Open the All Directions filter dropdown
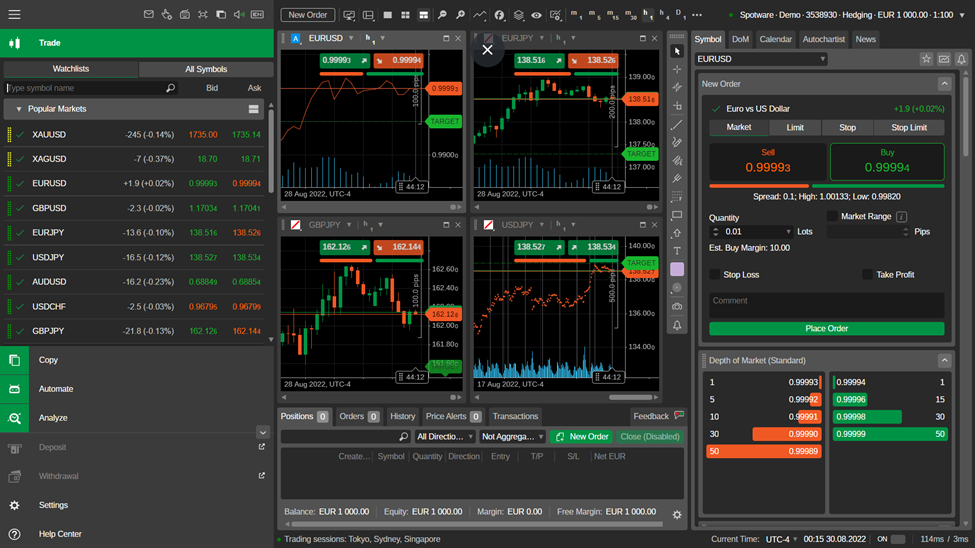 443,437
